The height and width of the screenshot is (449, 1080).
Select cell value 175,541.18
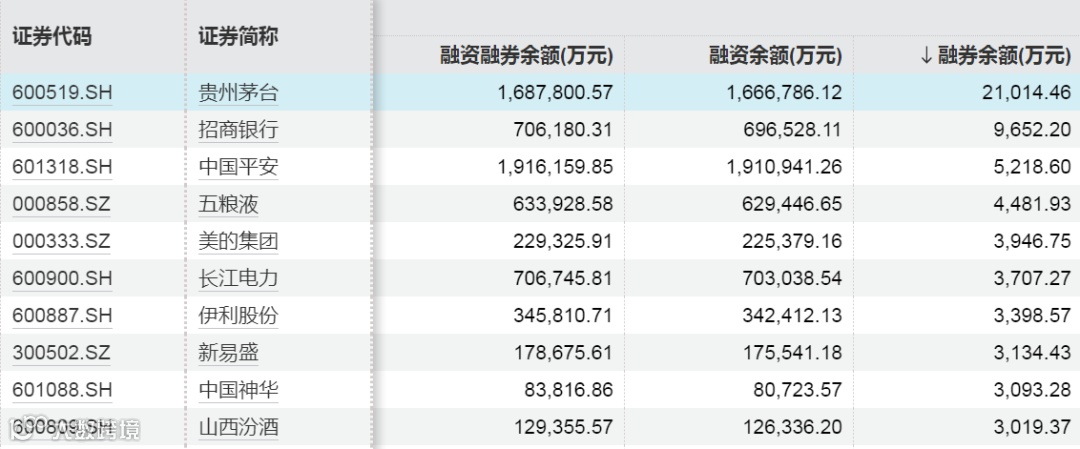coord(792,353)
